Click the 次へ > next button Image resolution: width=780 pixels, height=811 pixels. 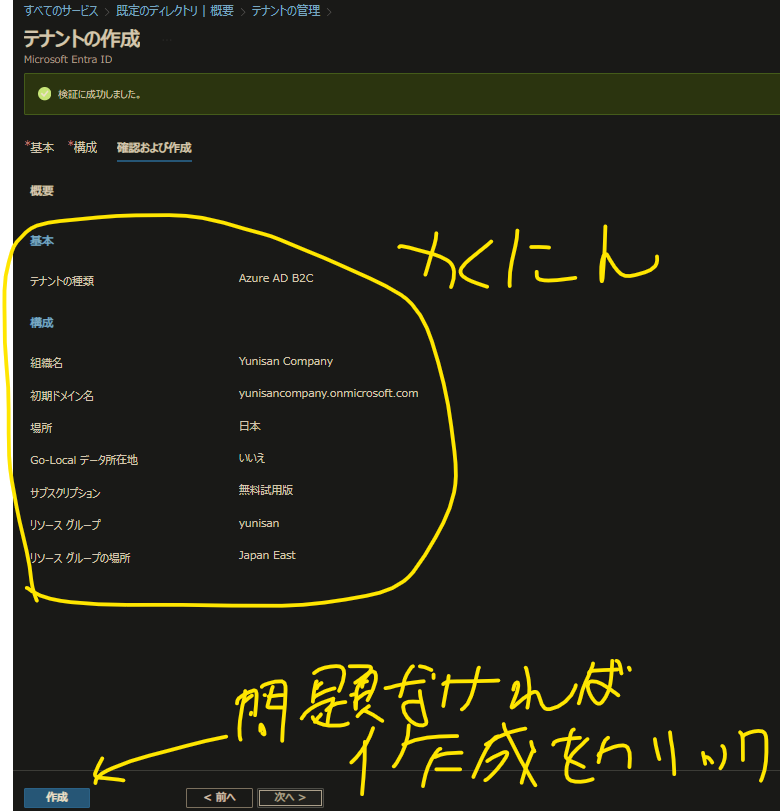pyautogui.click(x=290, y=798)
